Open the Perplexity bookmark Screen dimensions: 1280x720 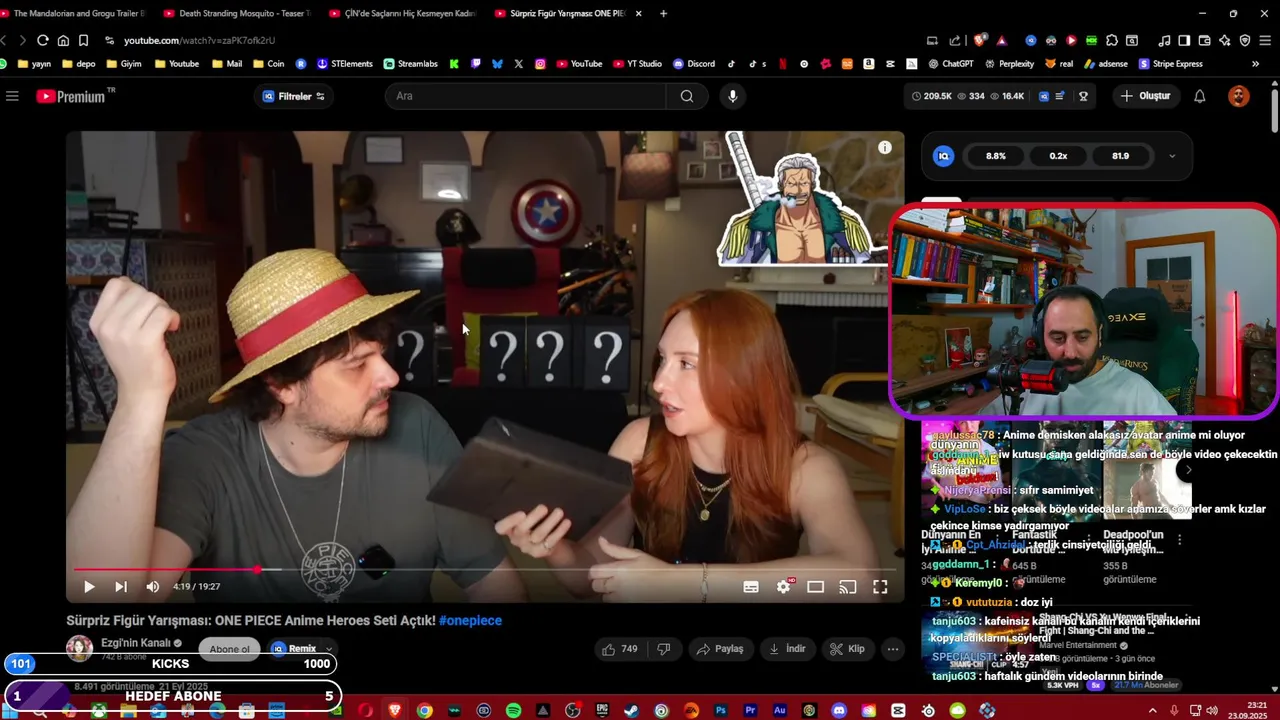pos(1009,64)
